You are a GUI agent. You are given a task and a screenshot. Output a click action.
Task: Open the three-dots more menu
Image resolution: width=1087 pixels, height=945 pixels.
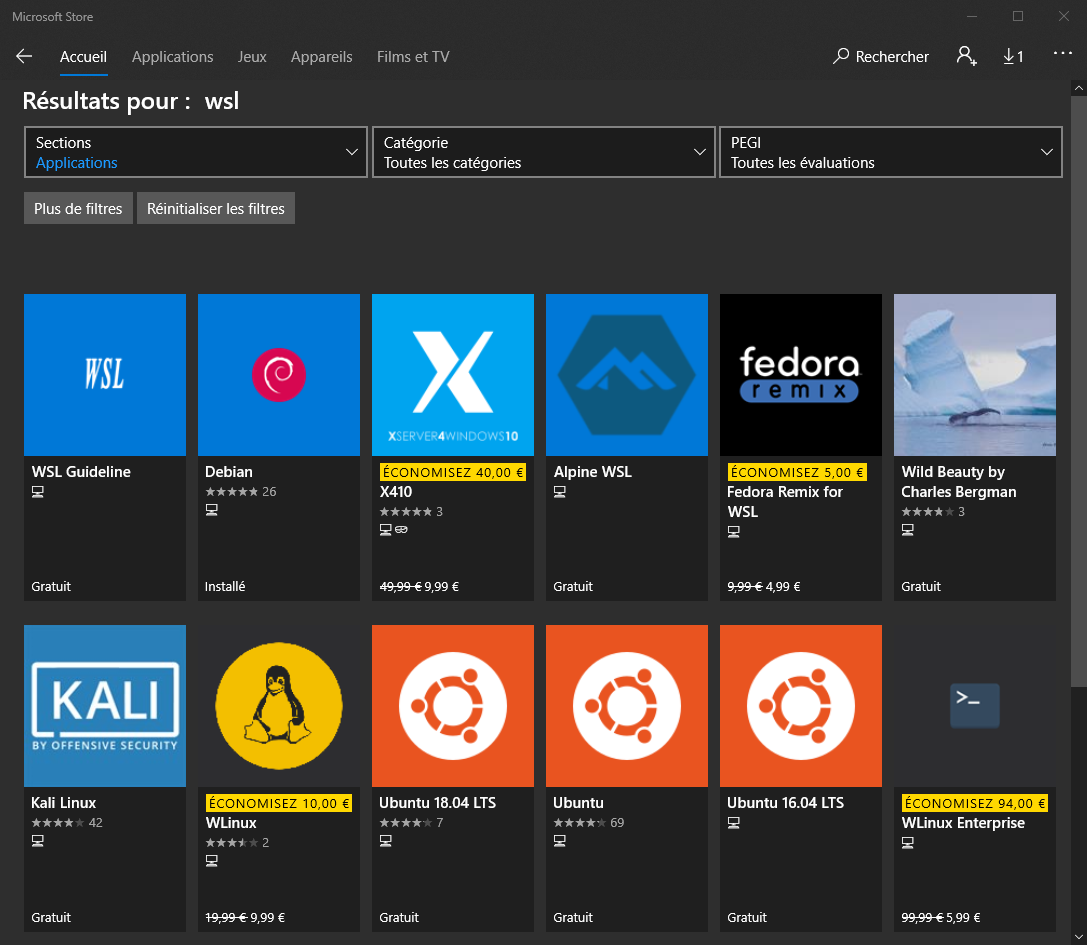[1062, 53]
